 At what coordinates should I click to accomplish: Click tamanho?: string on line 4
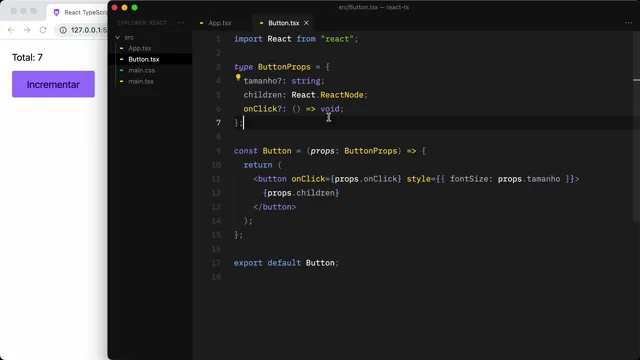tap(284, 81)
